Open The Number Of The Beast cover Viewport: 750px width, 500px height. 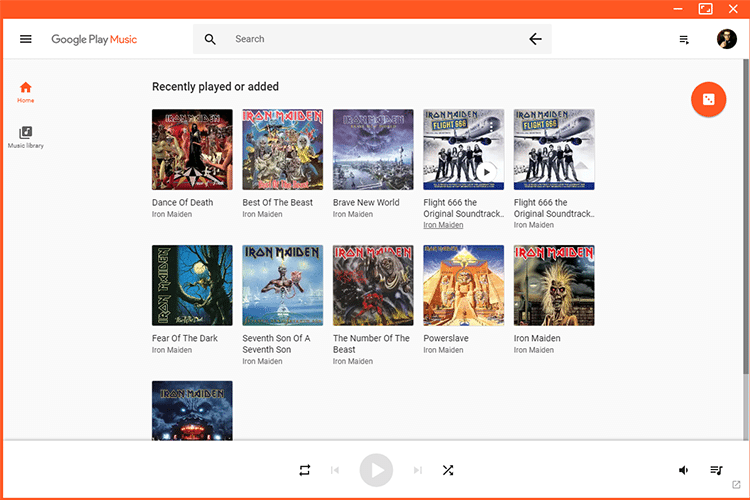(x=373, y=286)
